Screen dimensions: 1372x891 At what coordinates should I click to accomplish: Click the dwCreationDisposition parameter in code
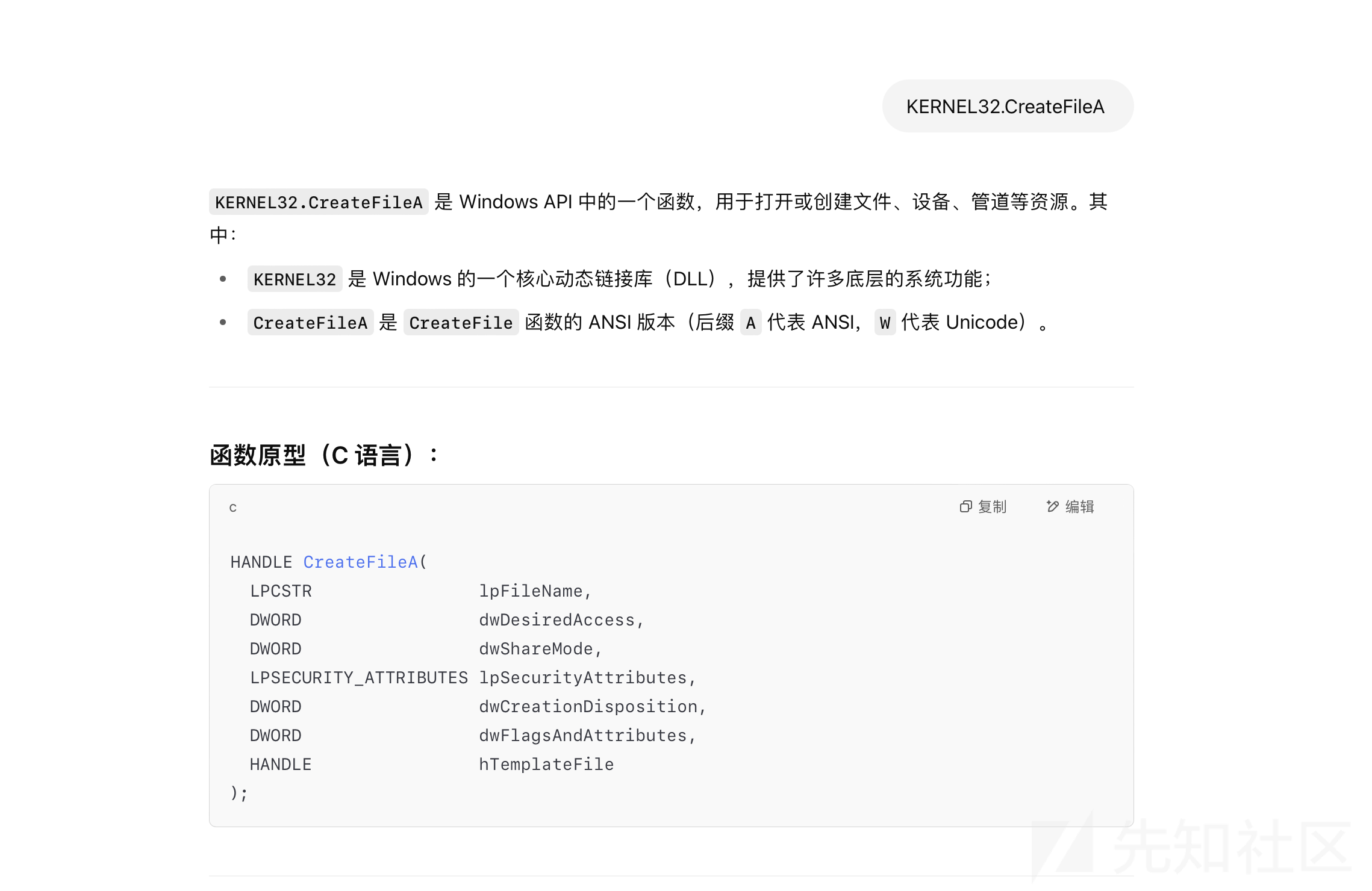click(x=588, y=706)
